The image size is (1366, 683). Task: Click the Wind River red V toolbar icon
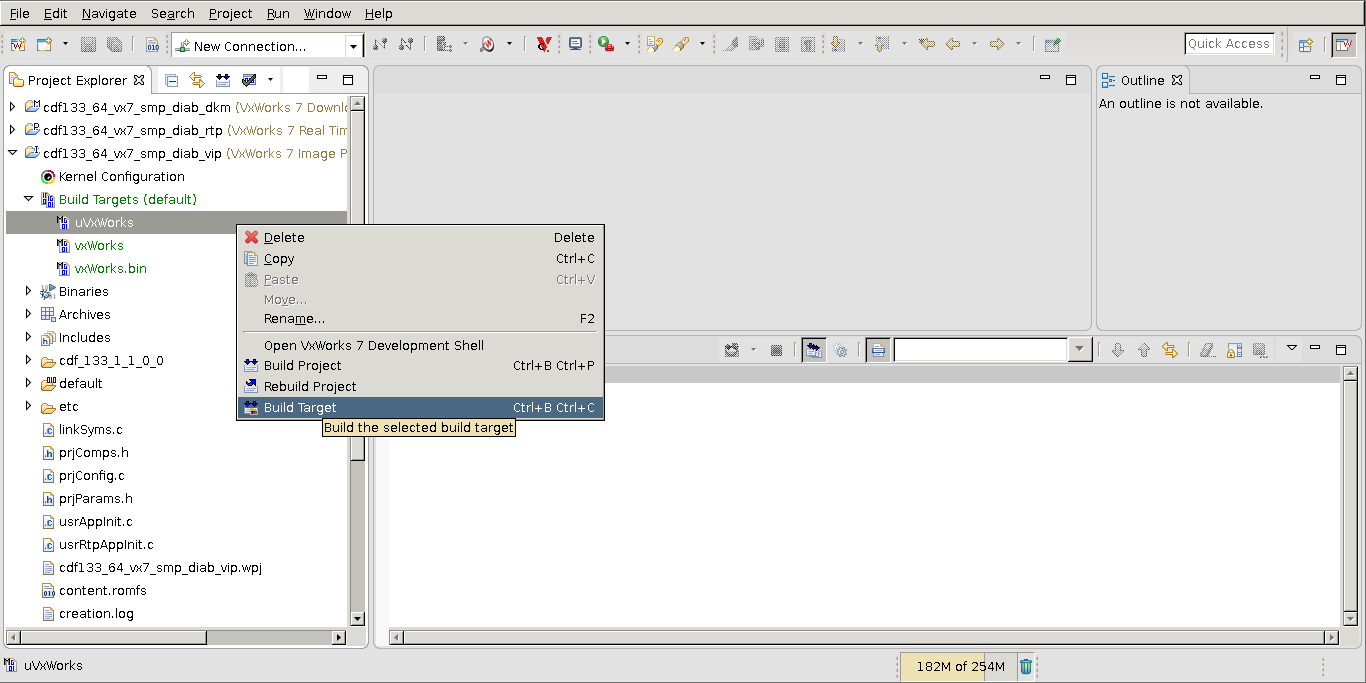tap(543, 45)
